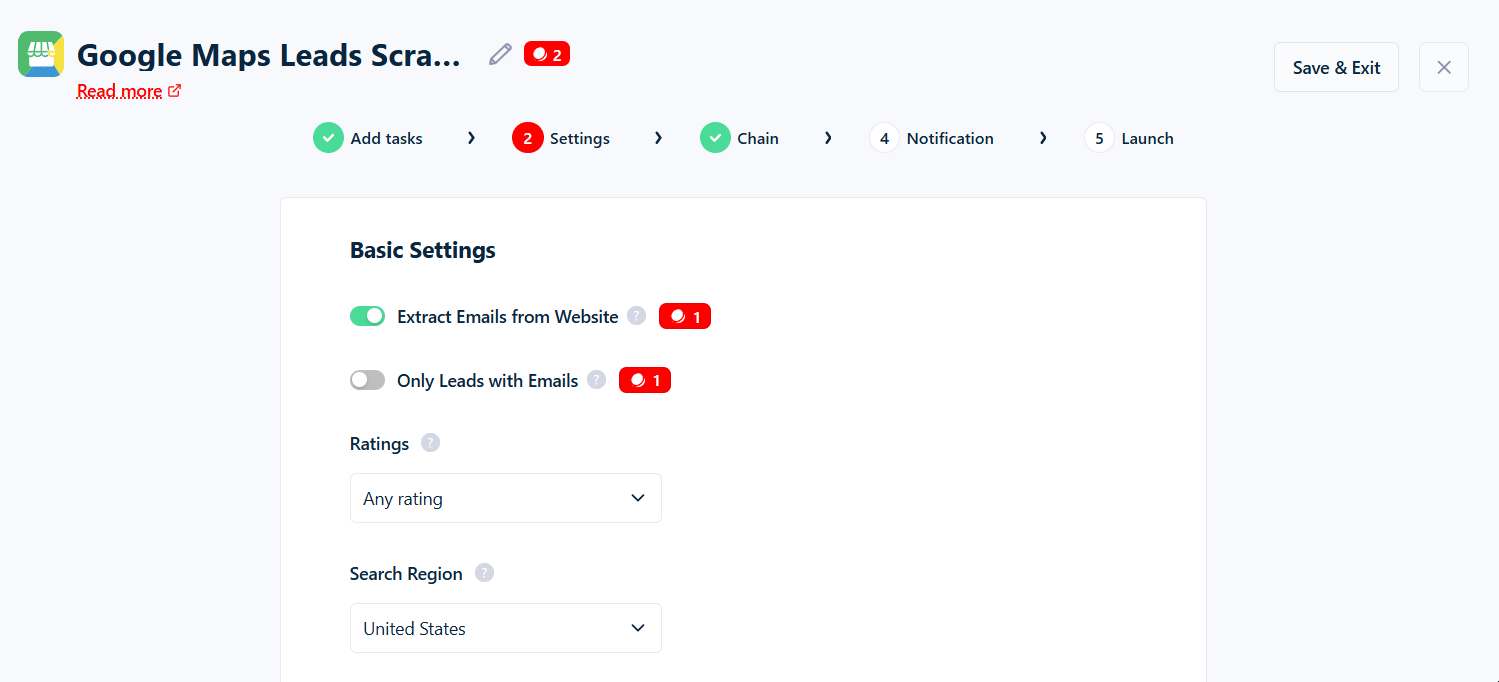The image size is (1499, 682).
Task: Select the Settings step
Action: (x=561, y=138)
